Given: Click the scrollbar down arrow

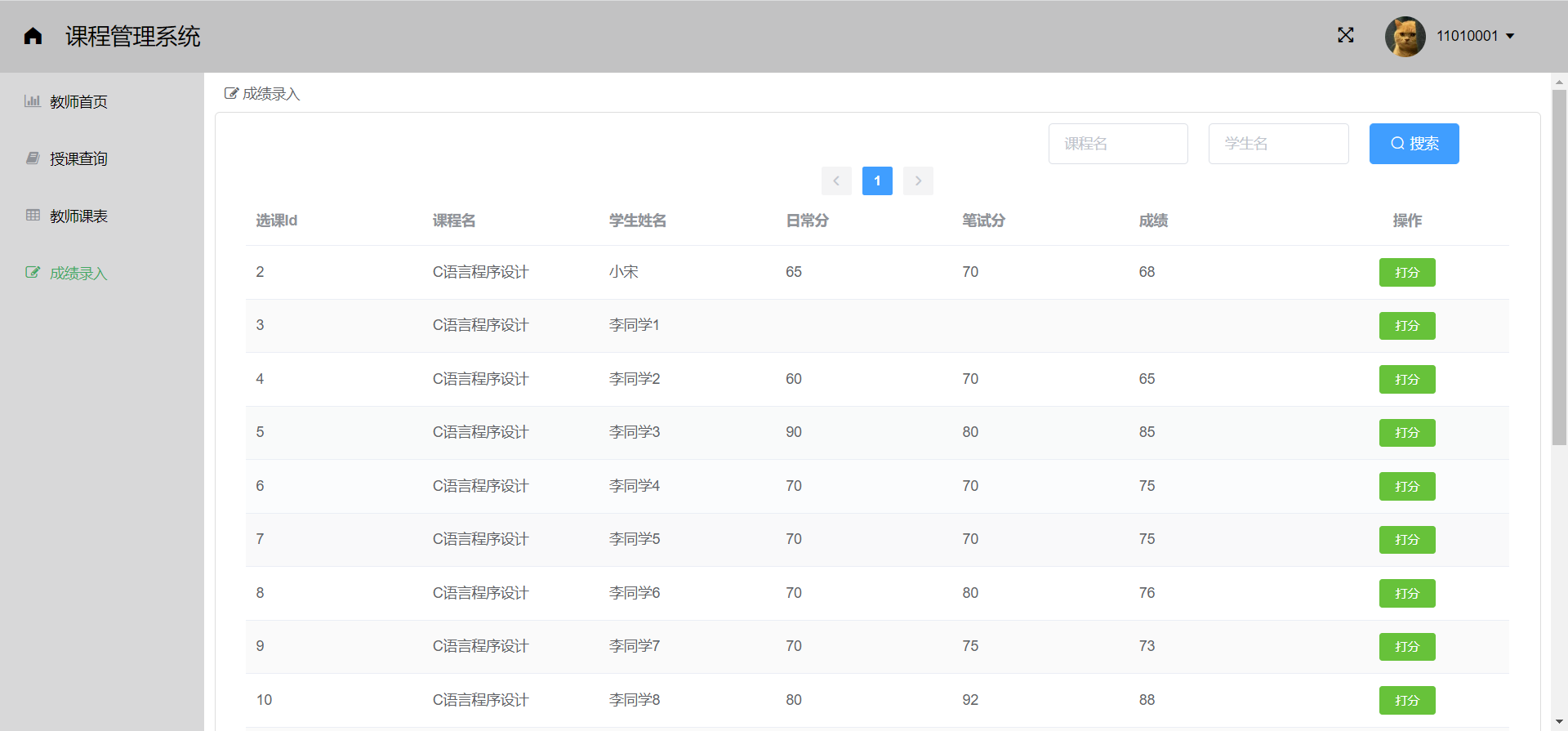Looking at the screenshot, I should click(1559, 722).
